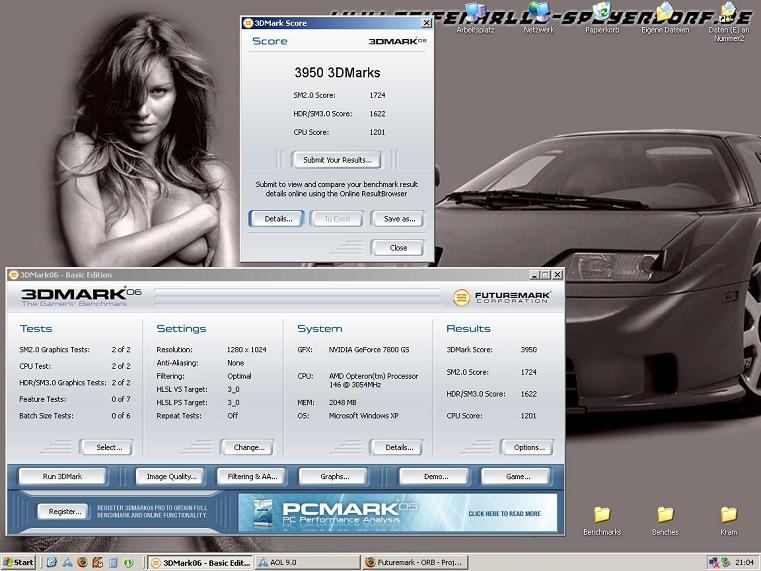Image resolution: width=761 pixels, height=571 pixels.
Task: Click the Resolution value 1280 x 1024
Action: pos(247,349)
